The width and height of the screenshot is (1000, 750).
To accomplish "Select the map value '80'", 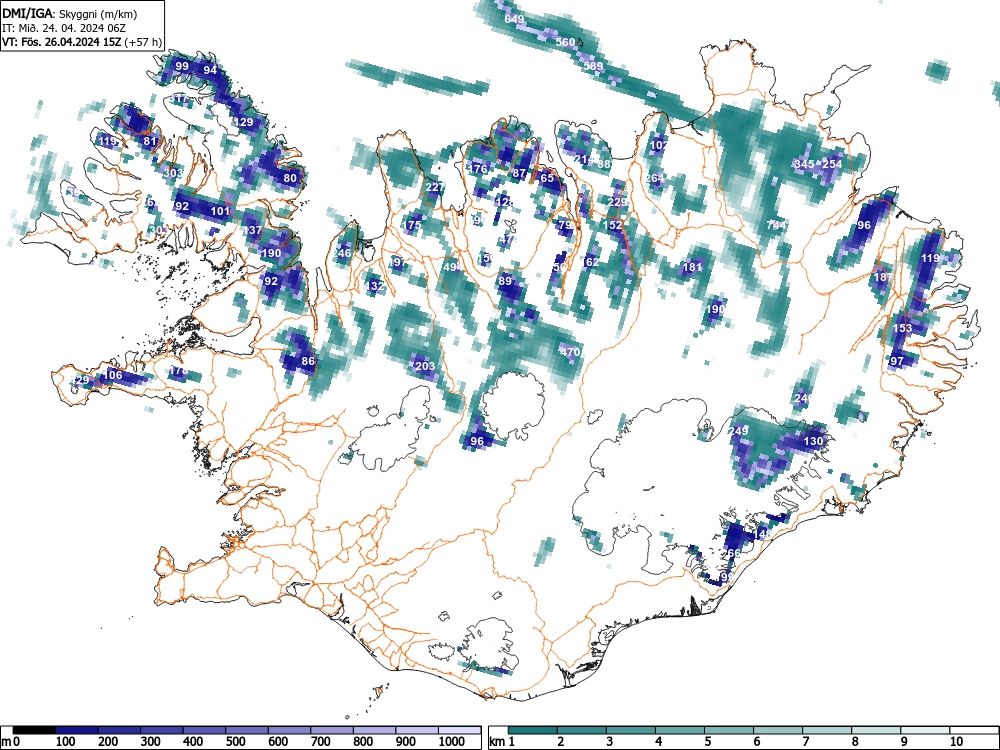I will click(x=290, y=179).
